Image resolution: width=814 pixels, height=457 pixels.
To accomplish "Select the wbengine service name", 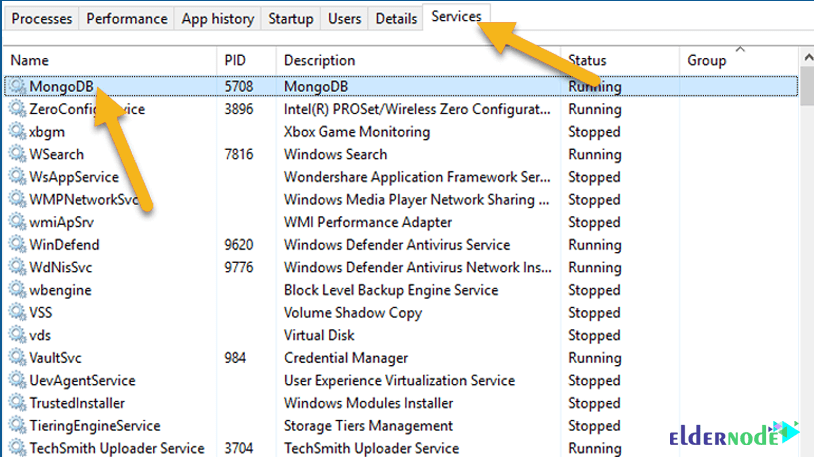I will tap(60, 290).
